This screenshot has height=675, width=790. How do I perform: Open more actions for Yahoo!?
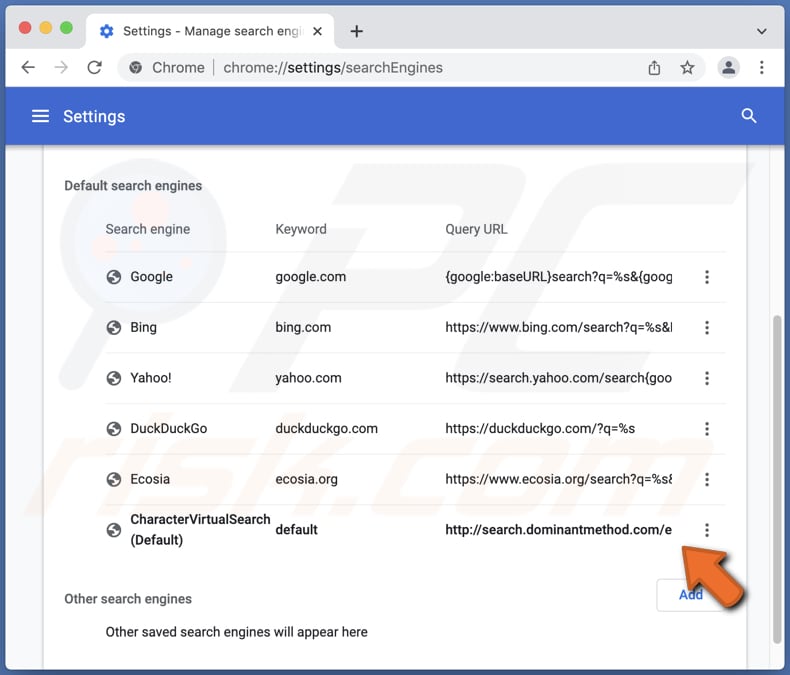coord(707,378)
